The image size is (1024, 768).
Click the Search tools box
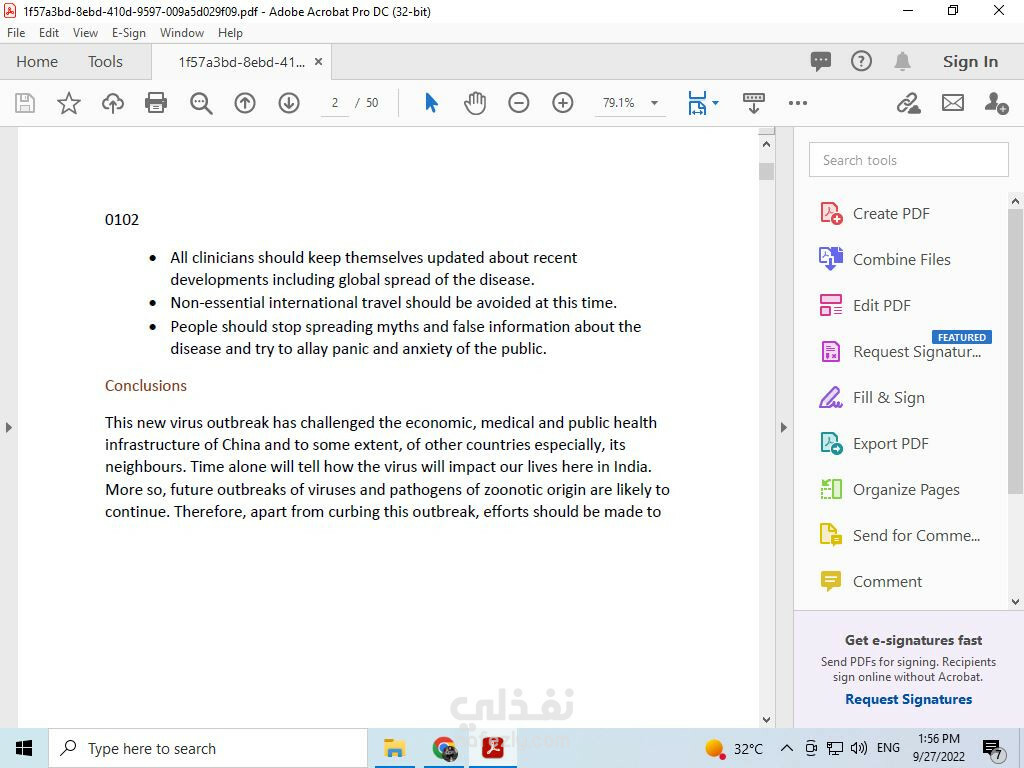point(908,160)
